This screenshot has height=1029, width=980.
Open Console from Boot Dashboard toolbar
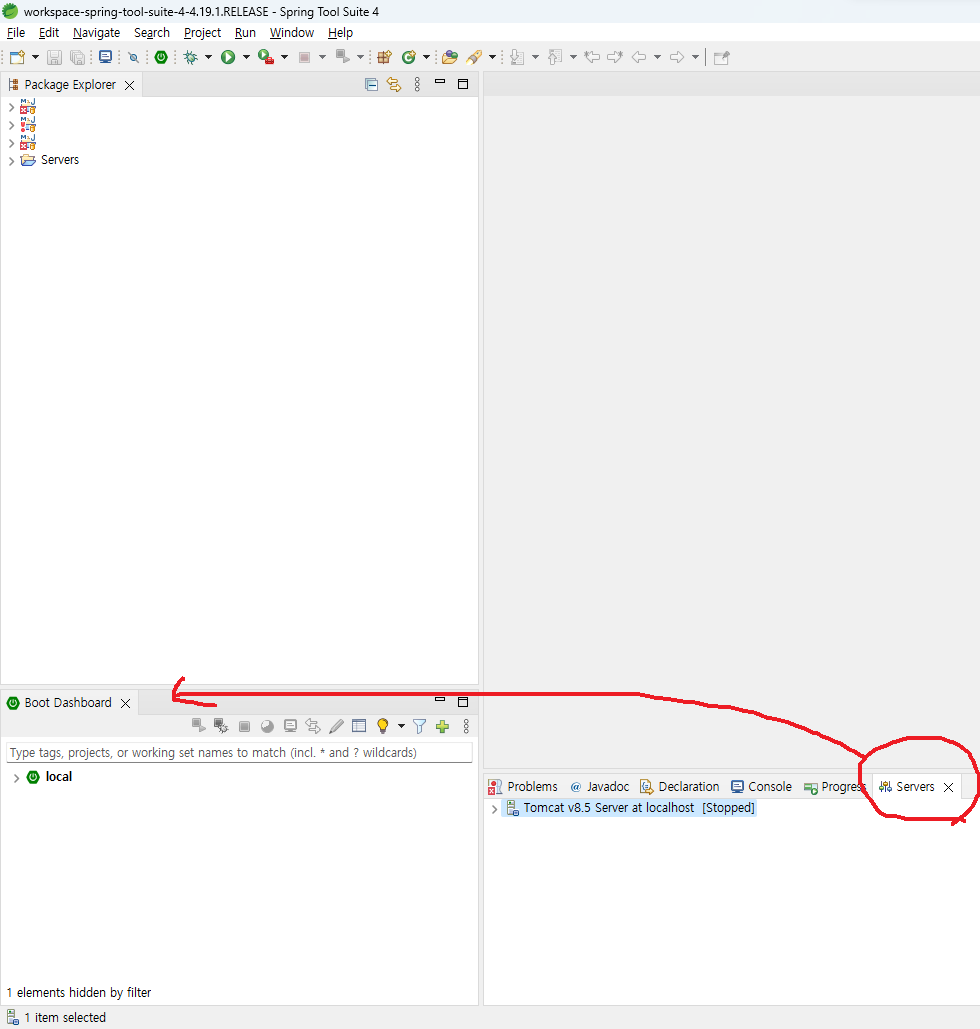click(290, 726)
